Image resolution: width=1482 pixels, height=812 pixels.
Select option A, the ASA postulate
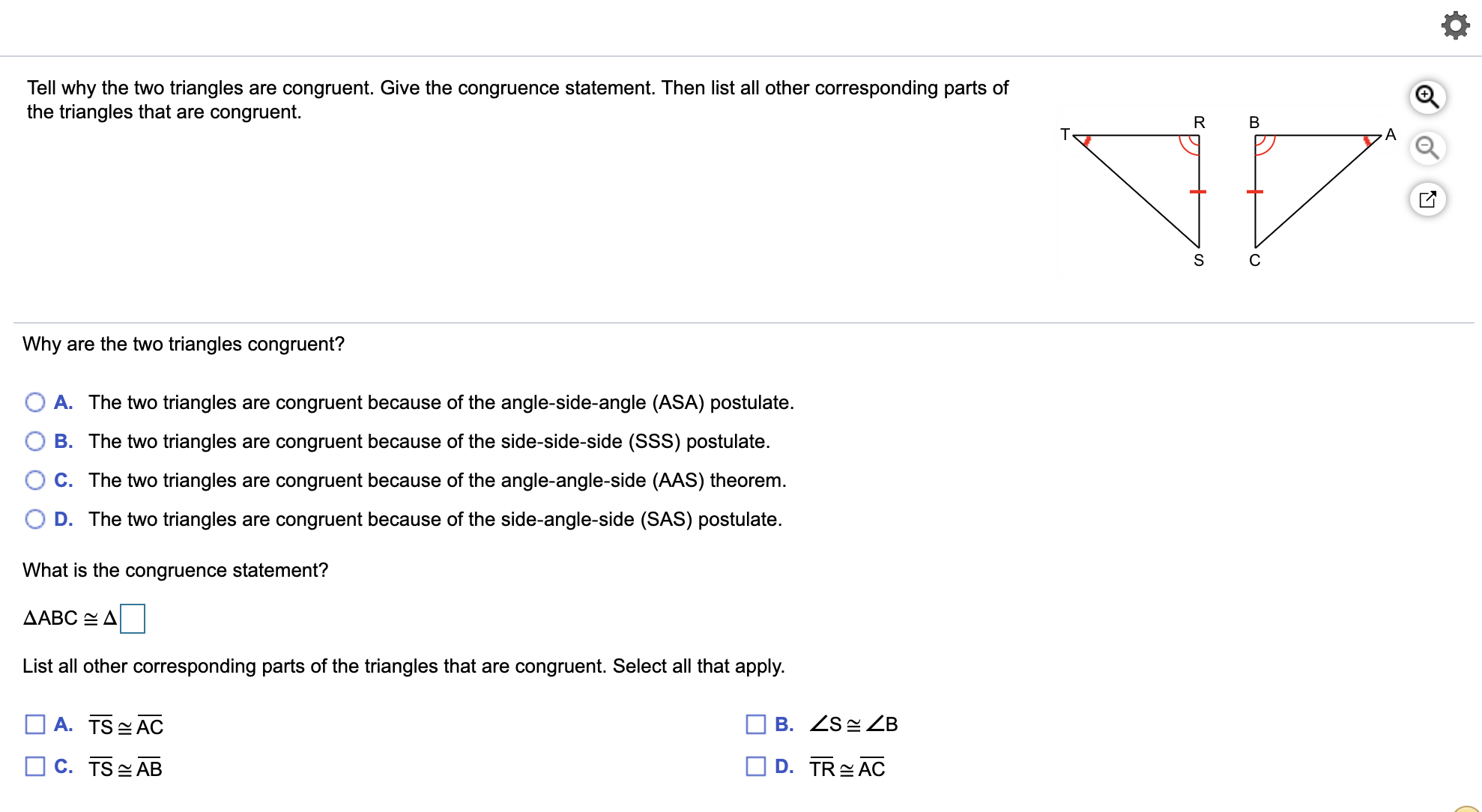point(34,402)
